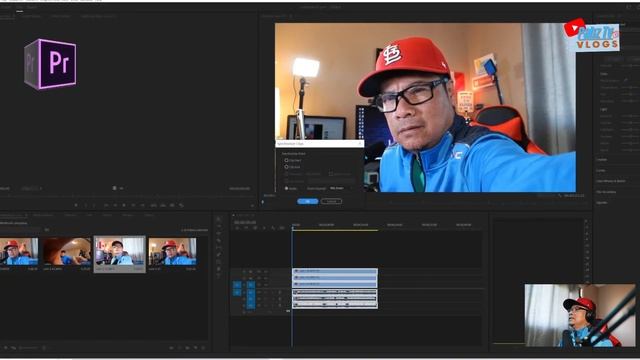
Task: Play the clip in Source monitor
Action: click(x=124, y=205)
